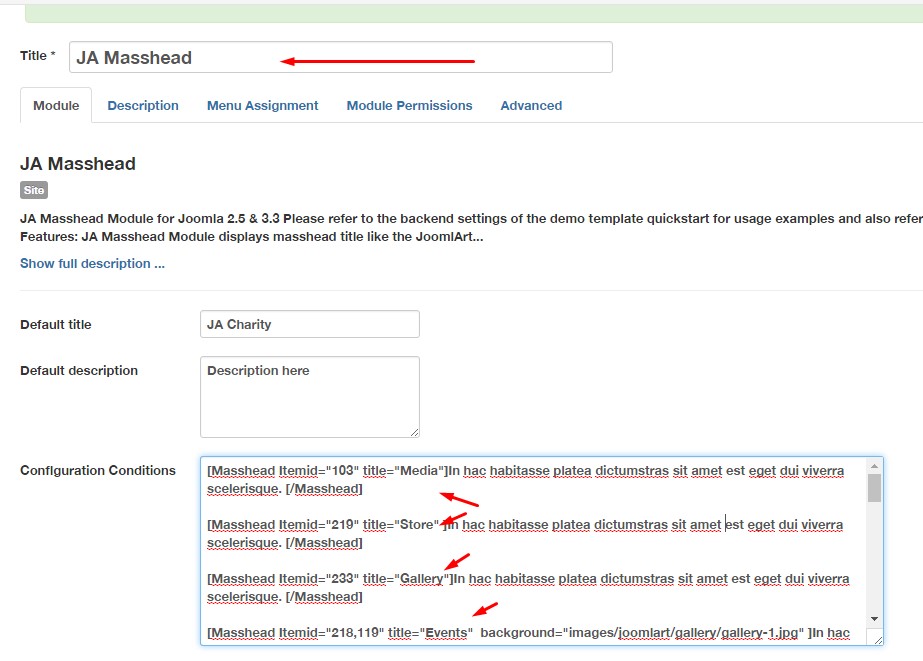Click the Default description textarea

(x=310, y=397)
